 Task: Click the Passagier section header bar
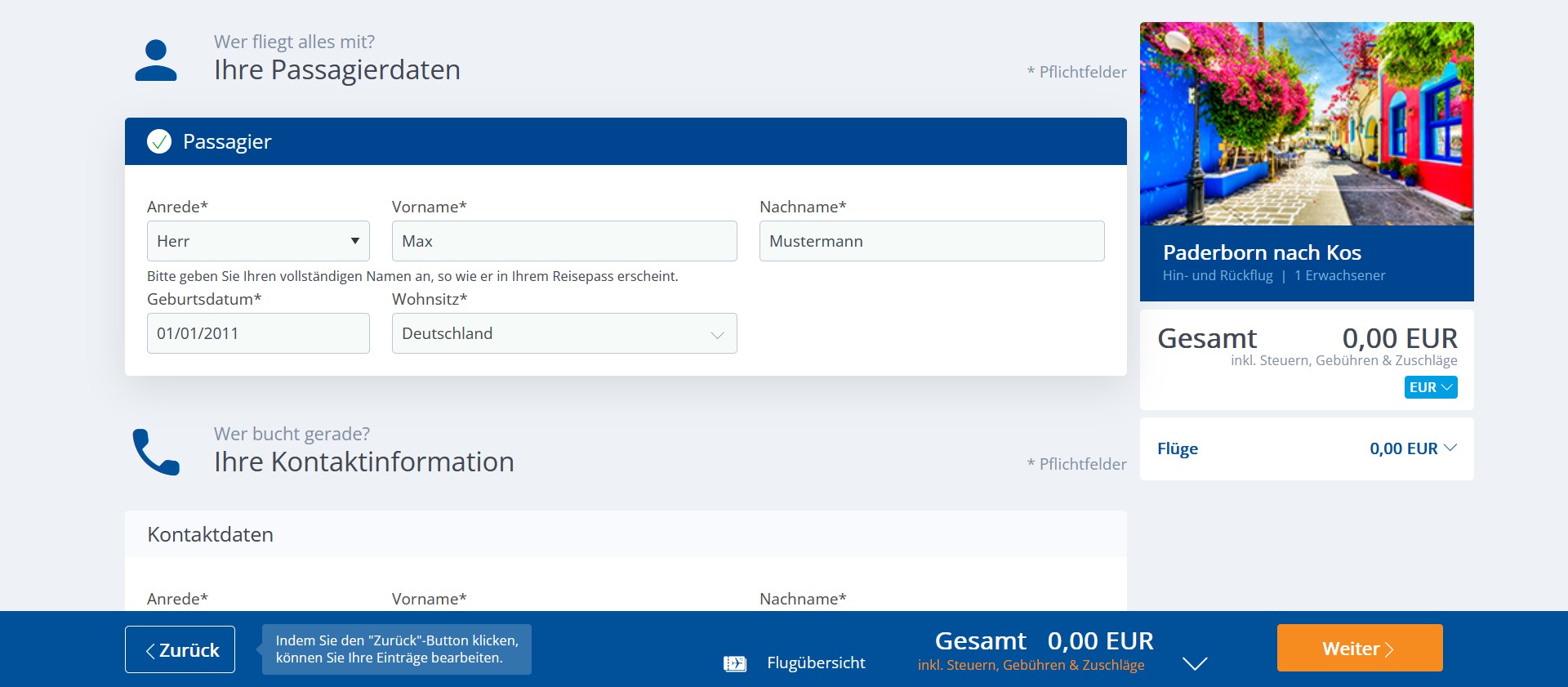point(626,141)
